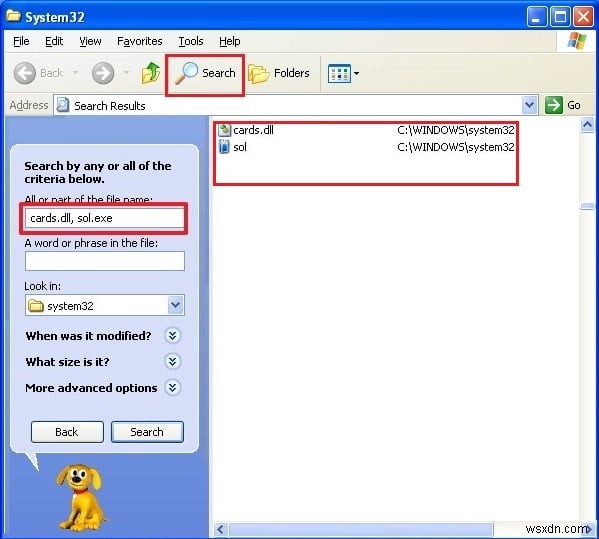
Task: Click the Up folder arrow icon
Action: tap(151, 73)
